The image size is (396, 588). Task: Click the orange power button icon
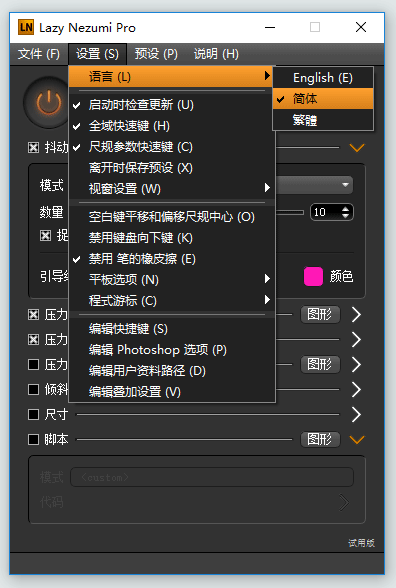(x=47, y=102)
